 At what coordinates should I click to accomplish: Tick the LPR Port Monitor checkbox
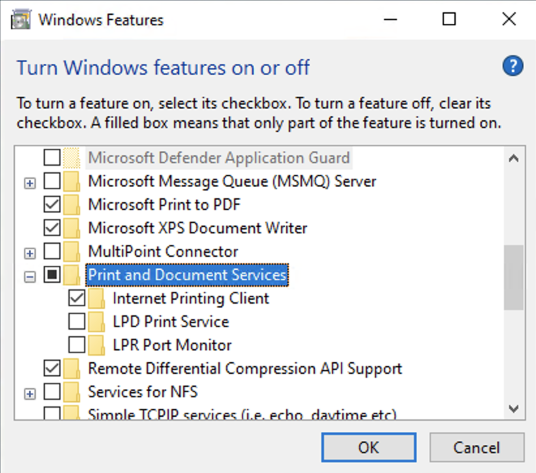pos(77,345)
